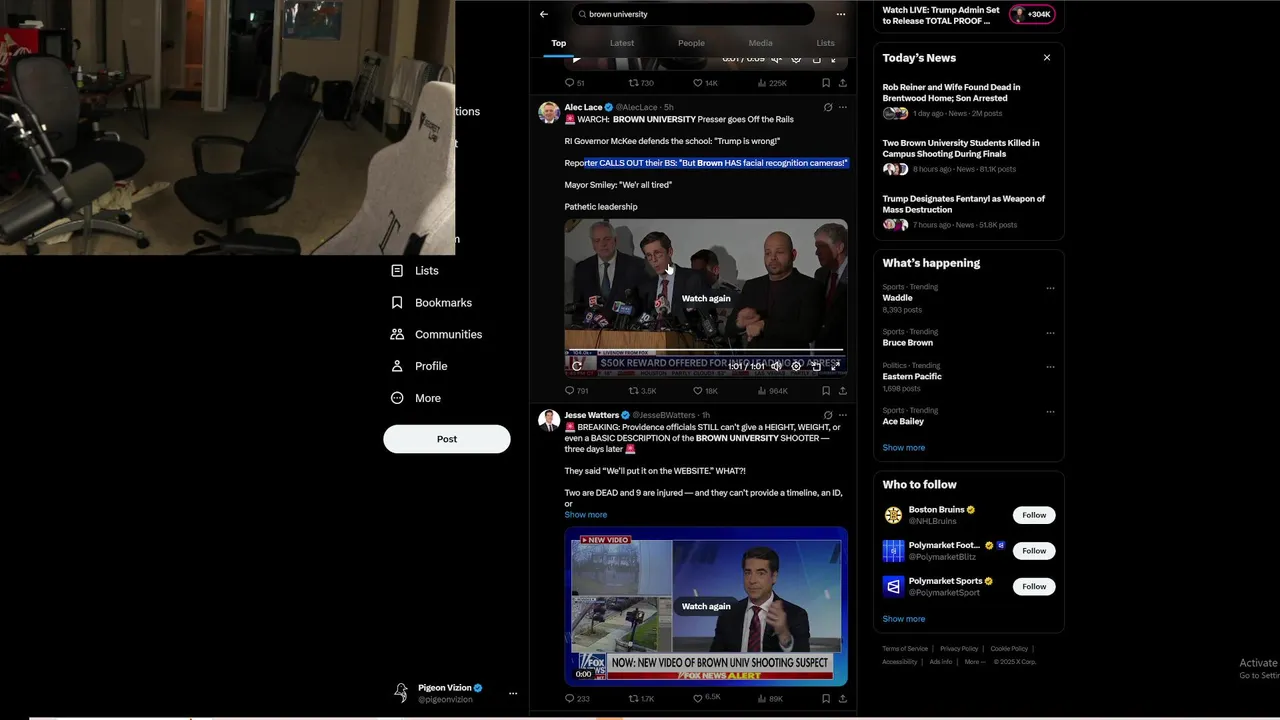Viewport: 1280px width, 720px height.
Task: Click the Post button
Action: [447, 439]
